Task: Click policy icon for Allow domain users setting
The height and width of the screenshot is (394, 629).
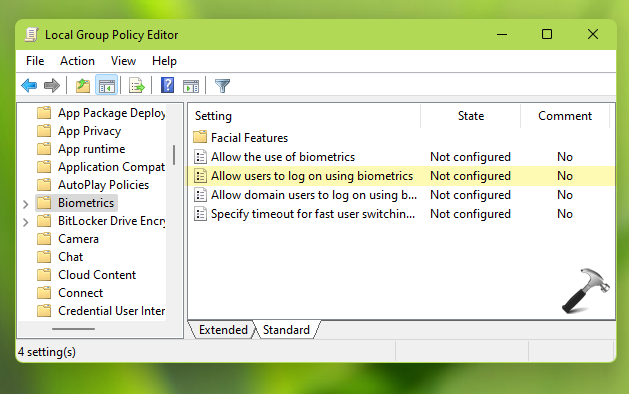Action: [x=200, y=195]
